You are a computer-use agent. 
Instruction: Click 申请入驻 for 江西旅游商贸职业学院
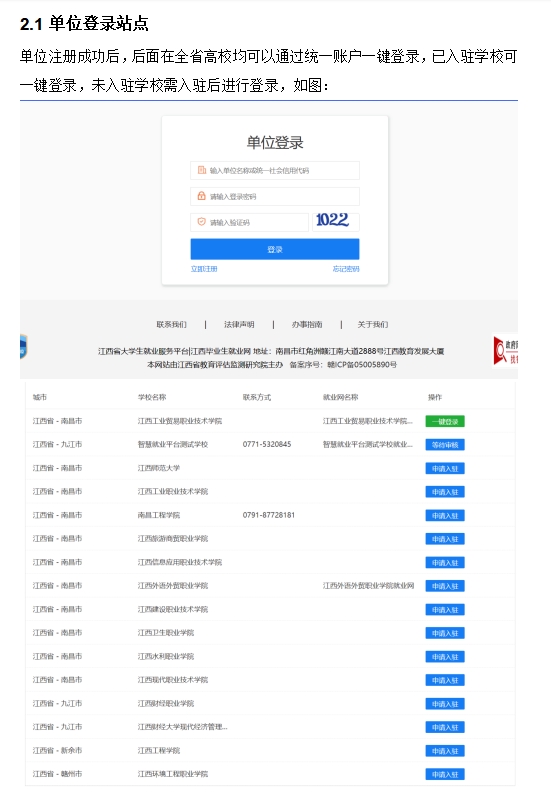pos(445,539)
